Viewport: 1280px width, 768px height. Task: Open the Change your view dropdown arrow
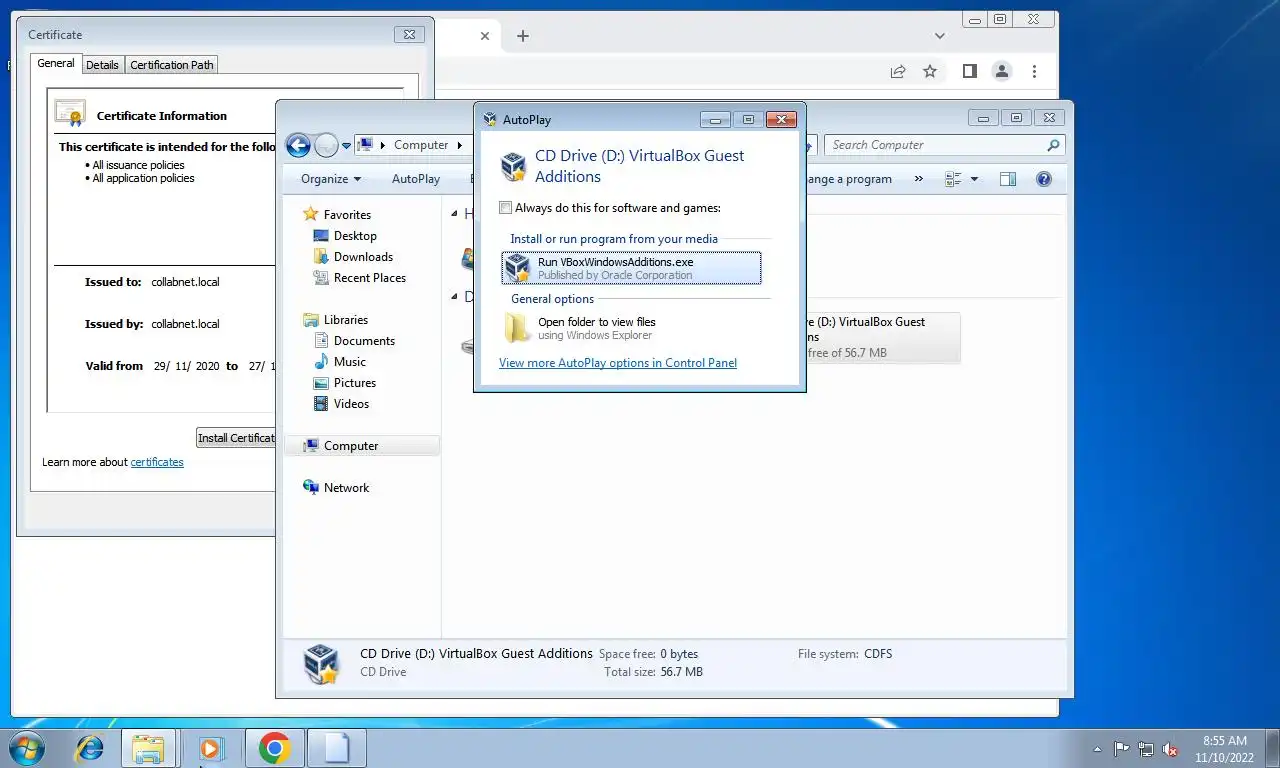click(x=974, y=179)
